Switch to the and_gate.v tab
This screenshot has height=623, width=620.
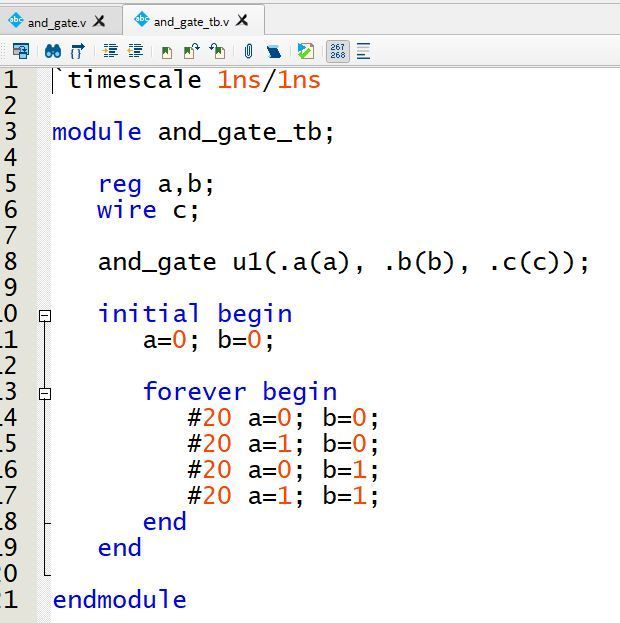click(57, 23)
